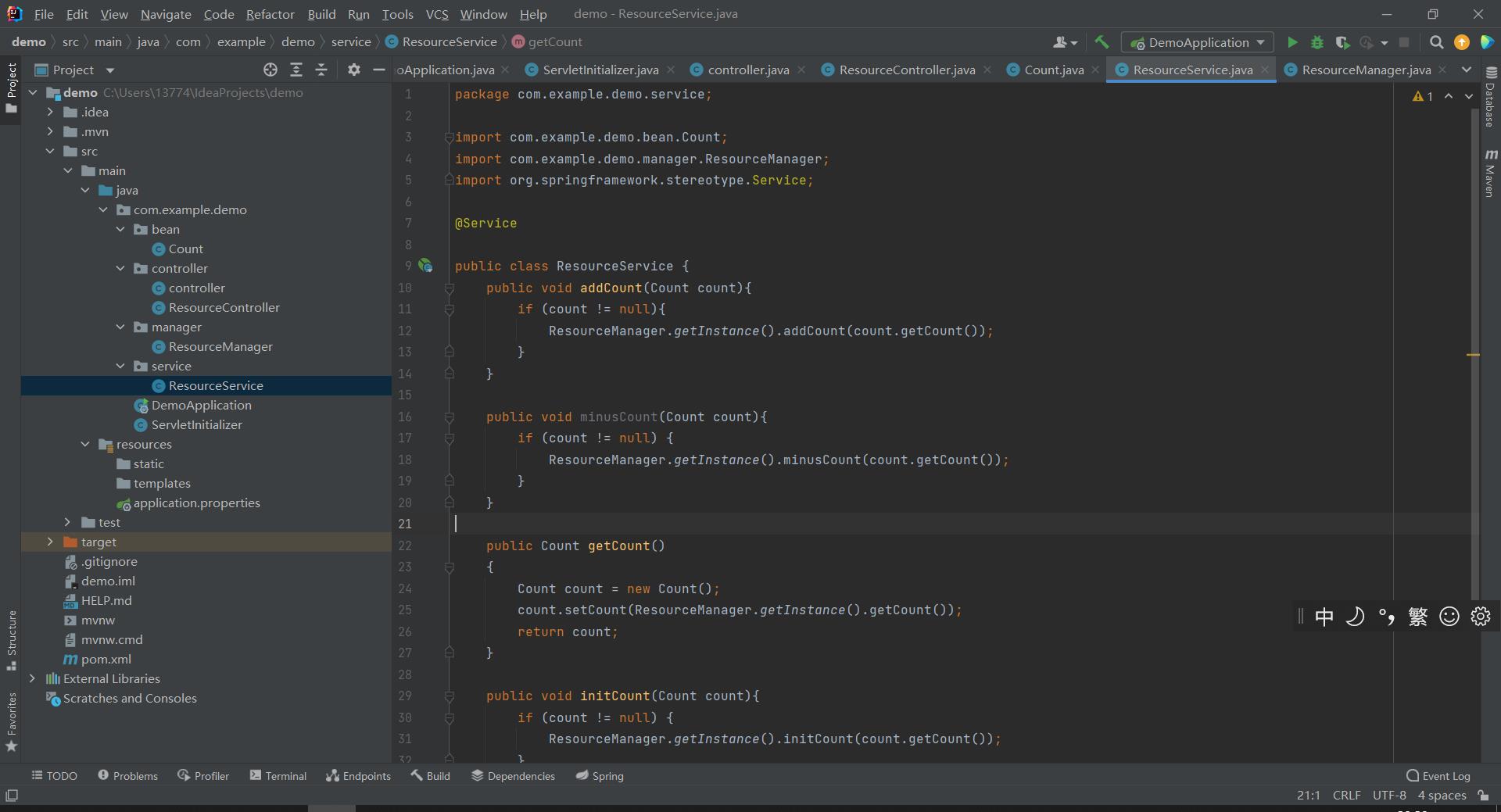The width and height of the screenshot is (1501, 812).
Task: Toggle the read-only lock icon in status bar
Action: coord(1483,795)
